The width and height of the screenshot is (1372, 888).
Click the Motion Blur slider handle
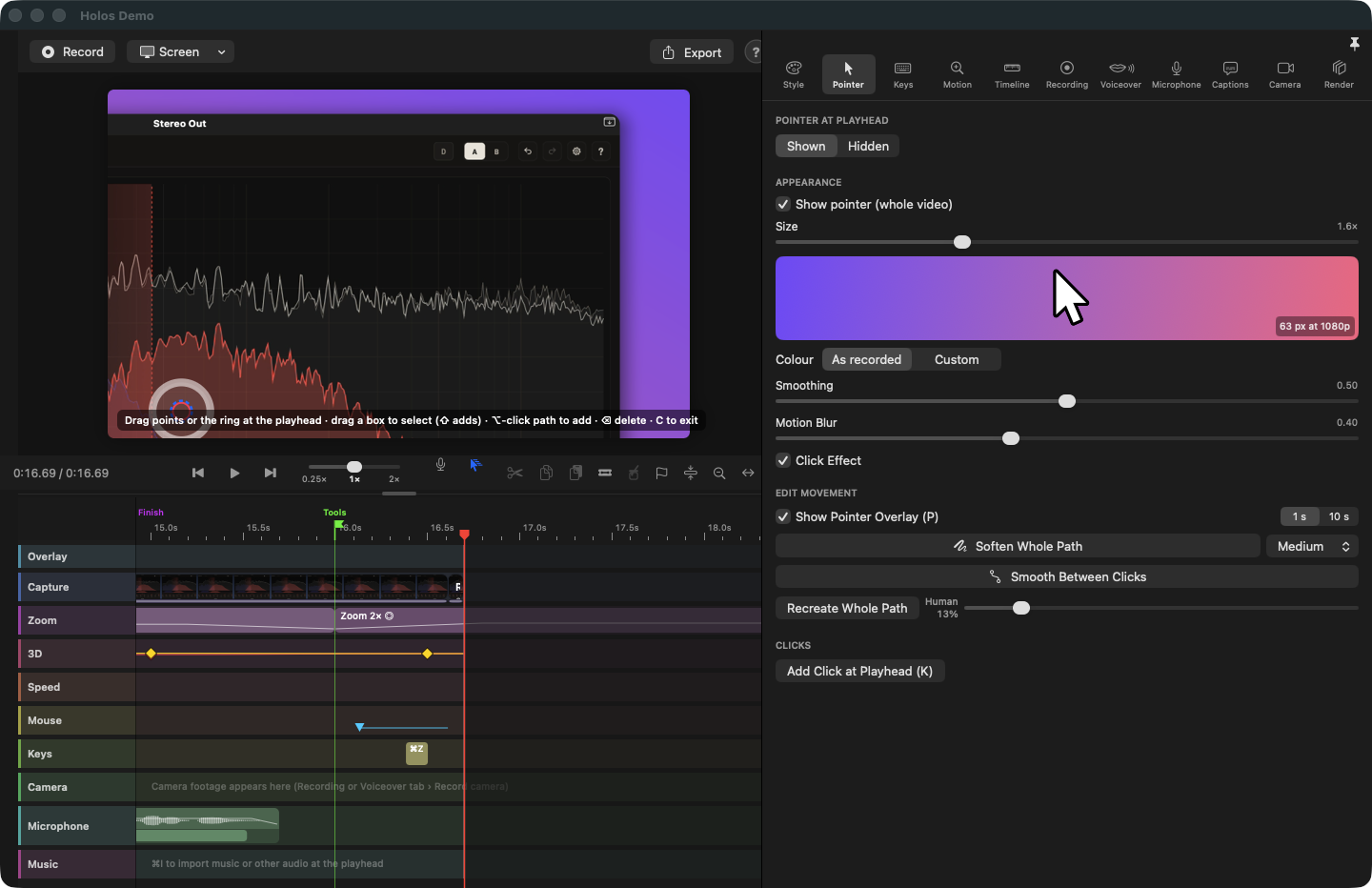coord(1011,438)
